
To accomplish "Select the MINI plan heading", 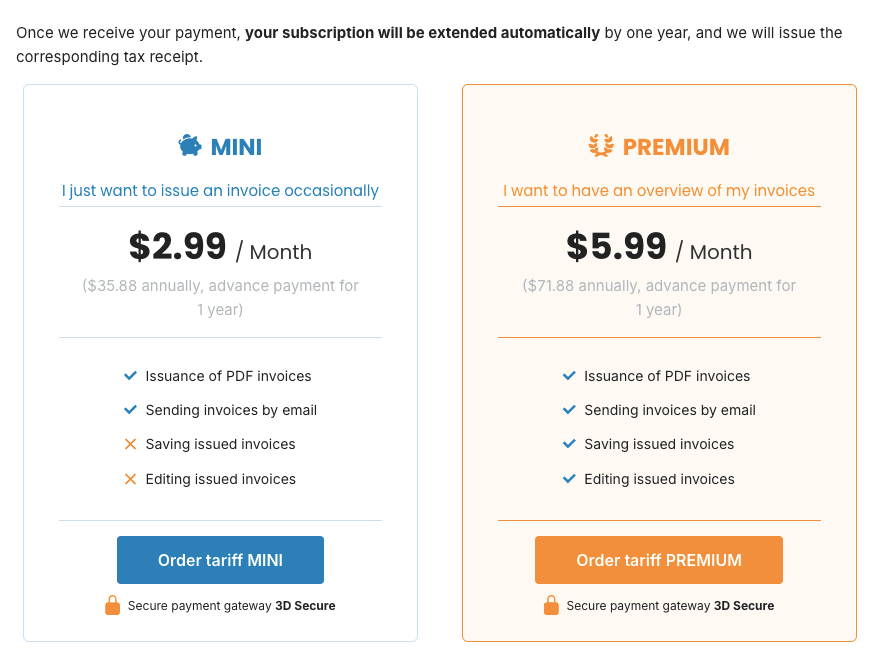I will tap(236, 147).
